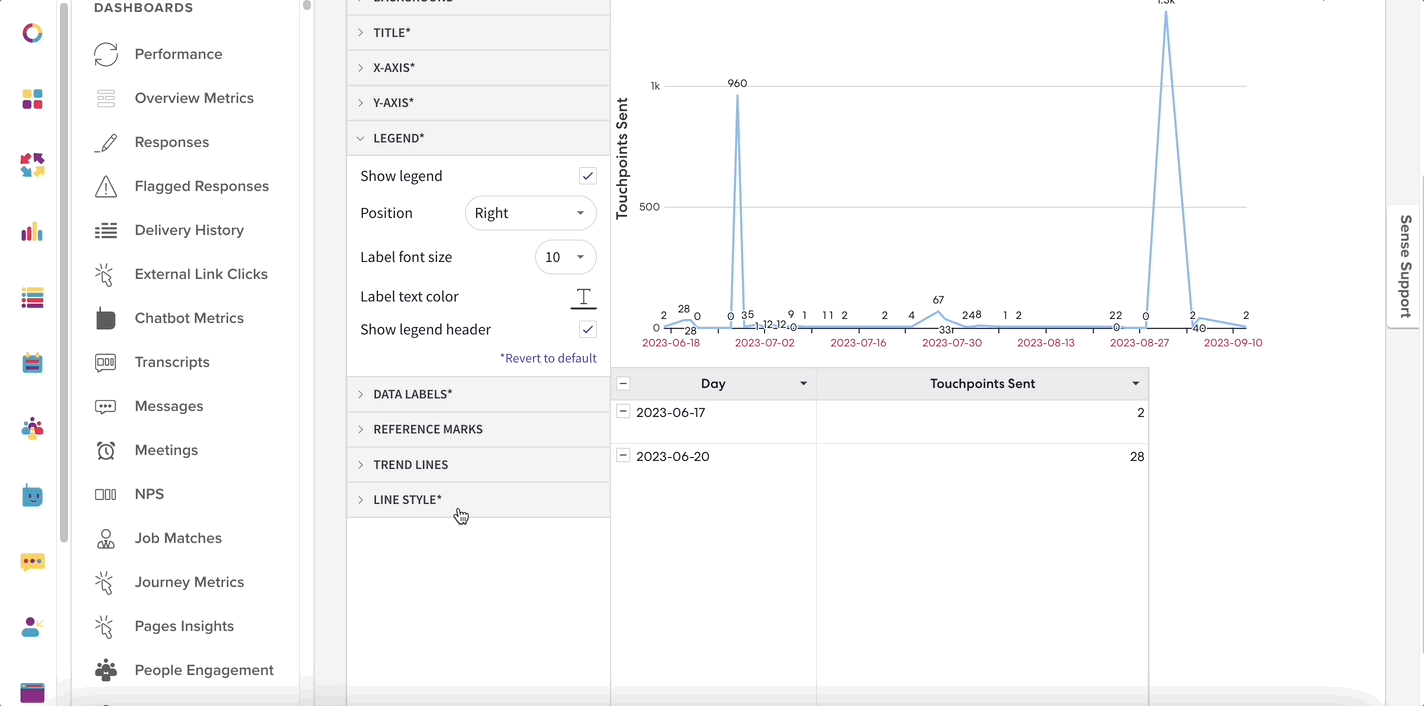This screenshot has height=706, width=1424.
Task: Click the yellow chat bubble rail icon
Action: (x=32, y=562)
